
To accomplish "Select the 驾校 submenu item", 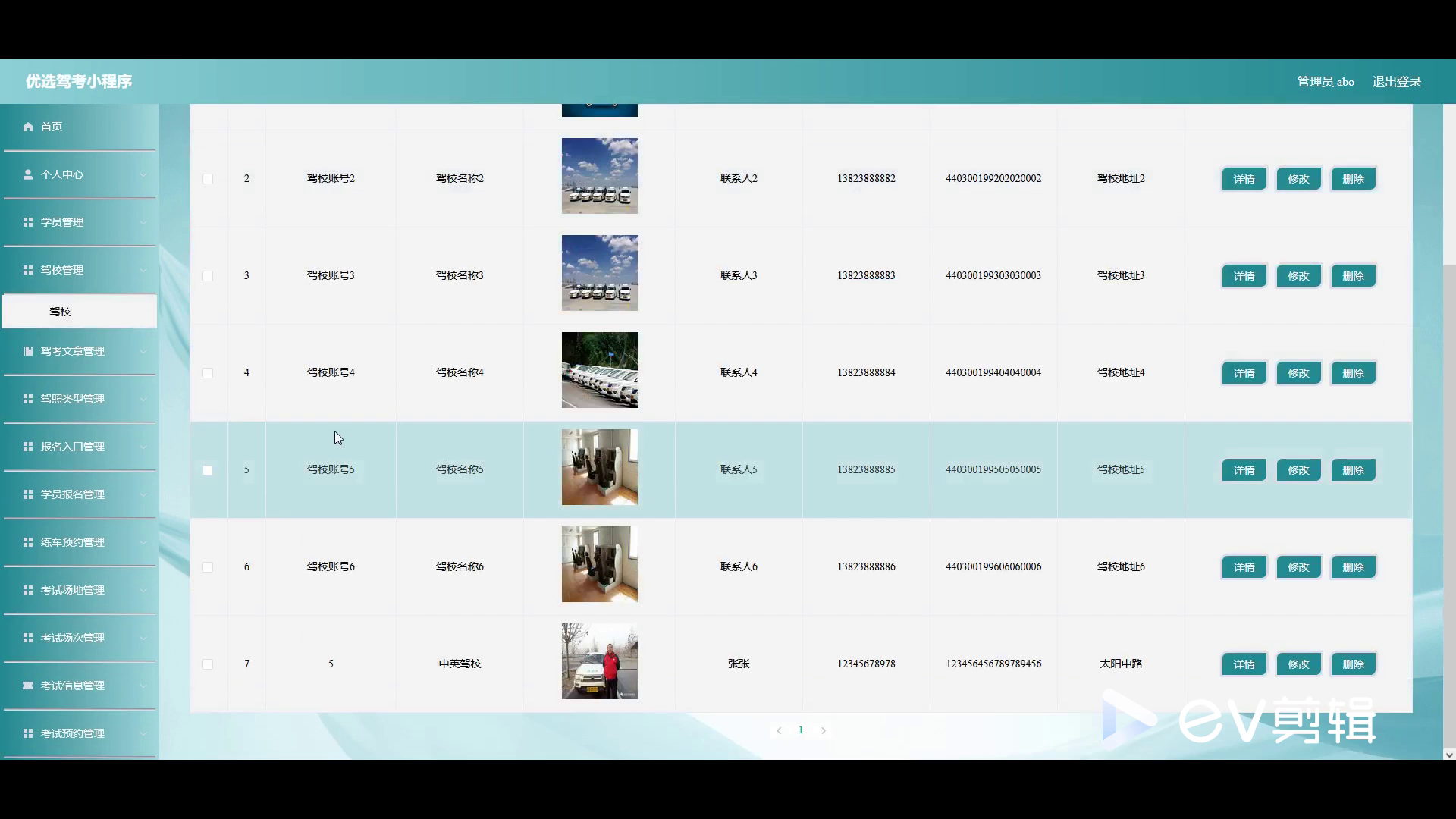I will click(x=80, y=312).
